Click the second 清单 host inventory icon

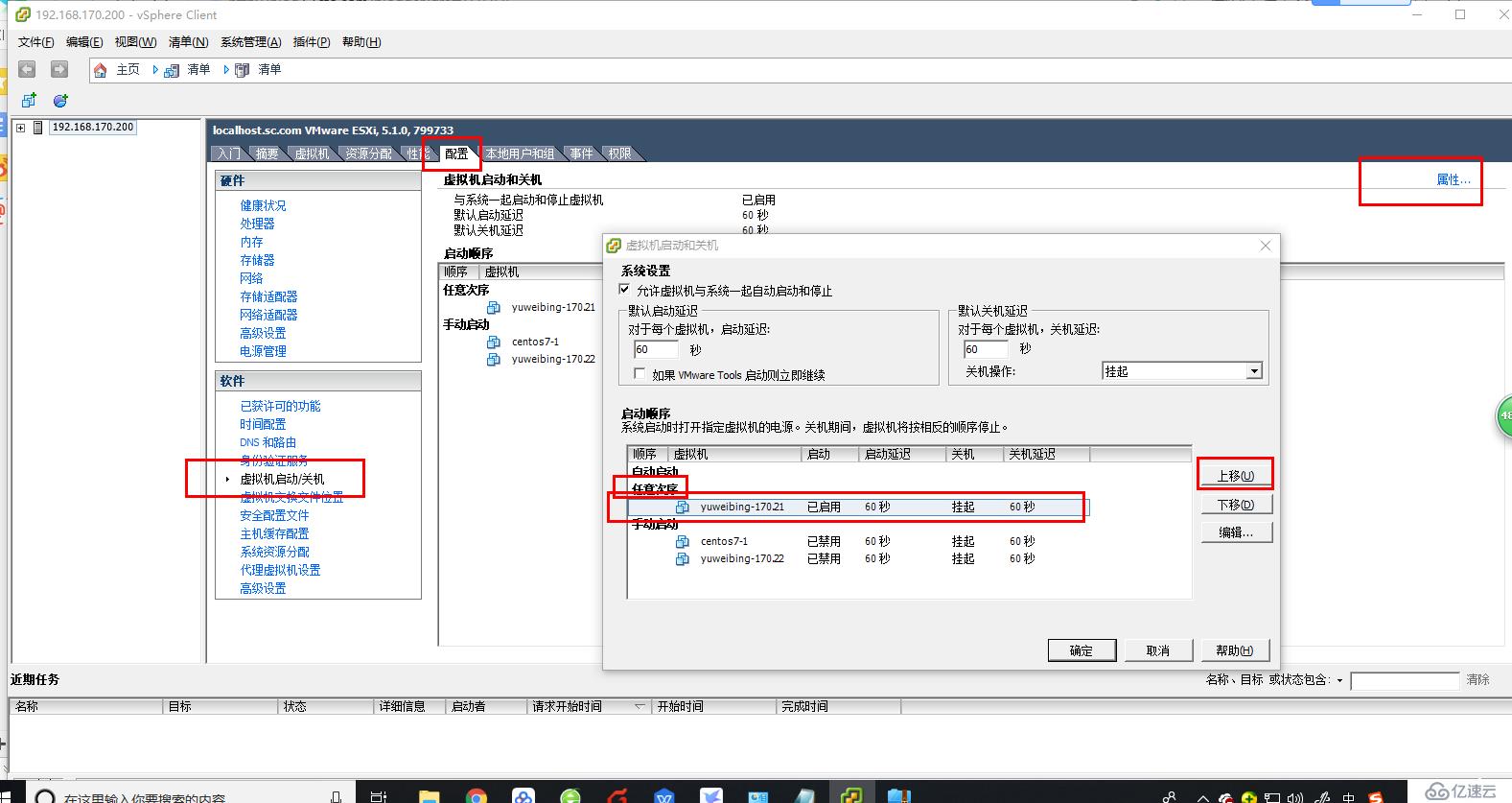click(243, 70)
